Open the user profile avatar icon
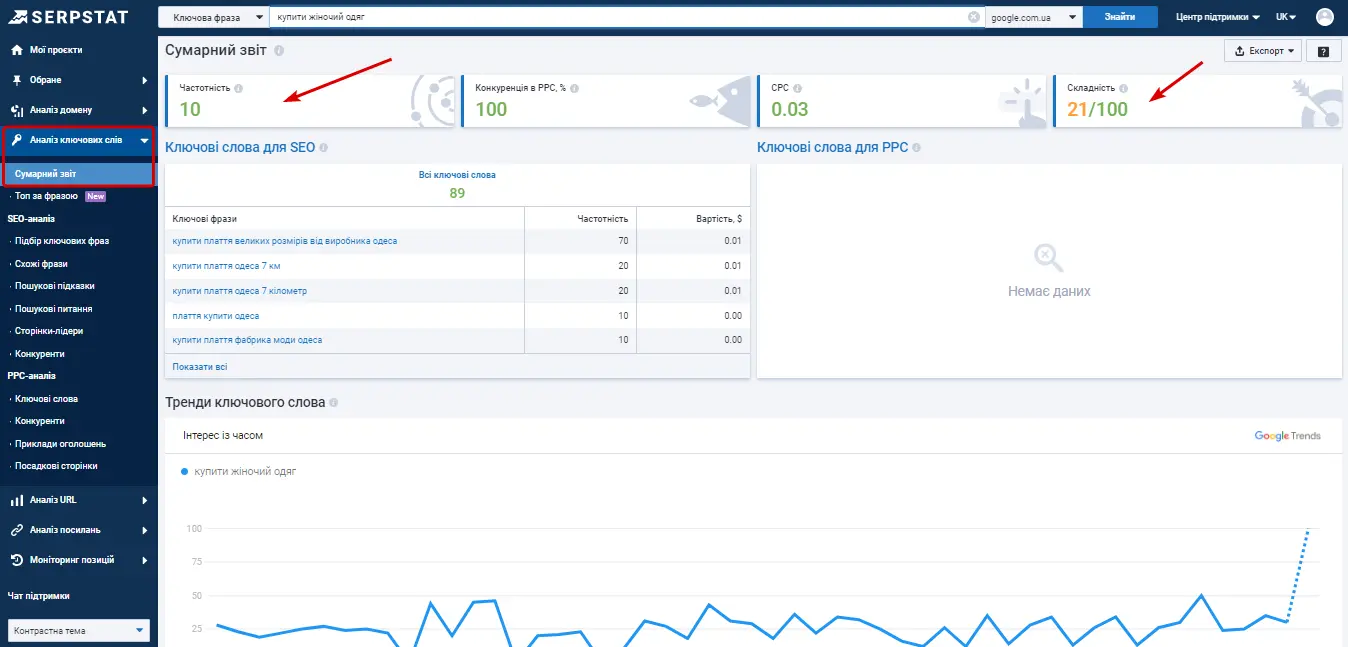 click(x=1324, y=17)
